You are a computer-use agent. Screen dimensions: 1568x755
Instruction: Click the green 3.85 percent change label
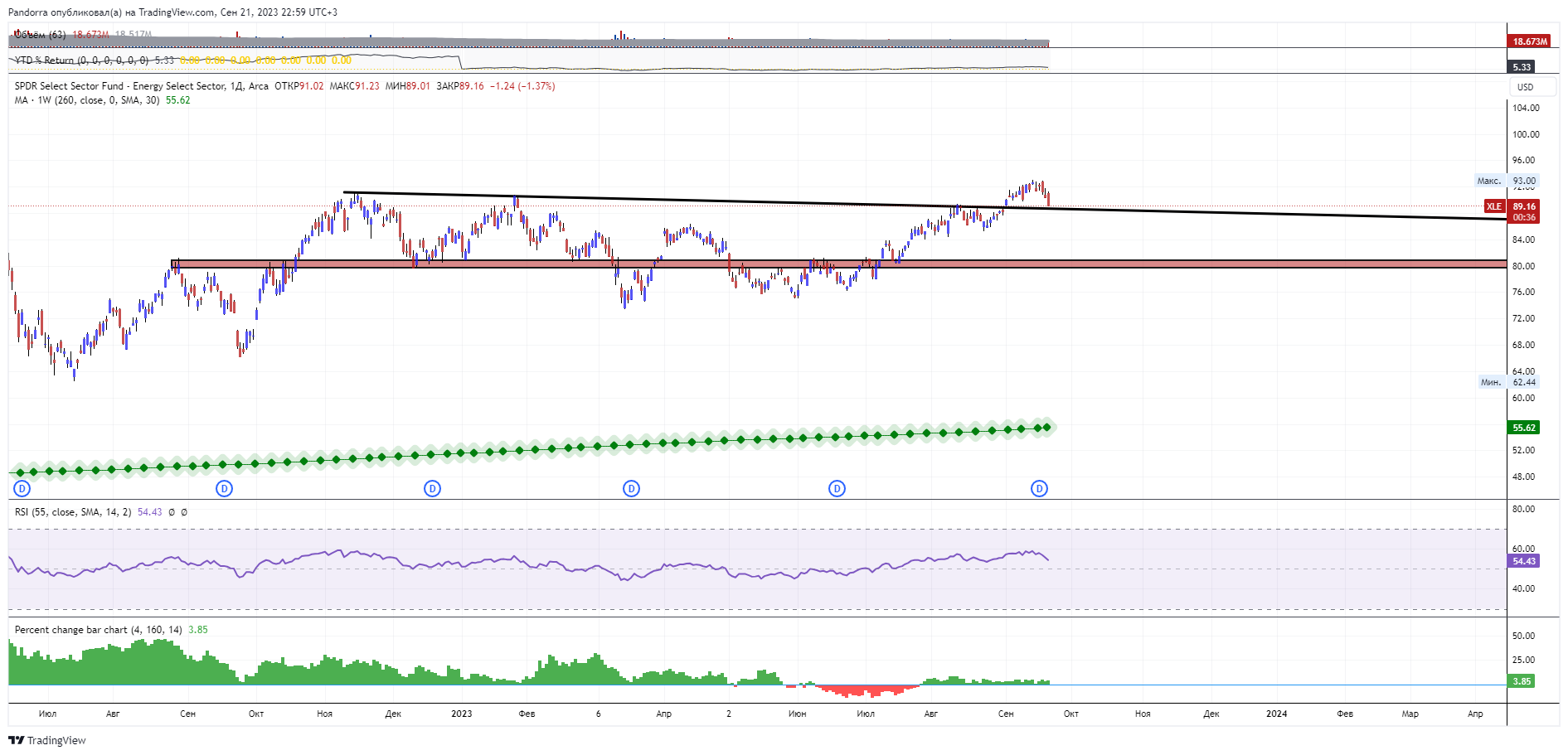coord(1522,681)
